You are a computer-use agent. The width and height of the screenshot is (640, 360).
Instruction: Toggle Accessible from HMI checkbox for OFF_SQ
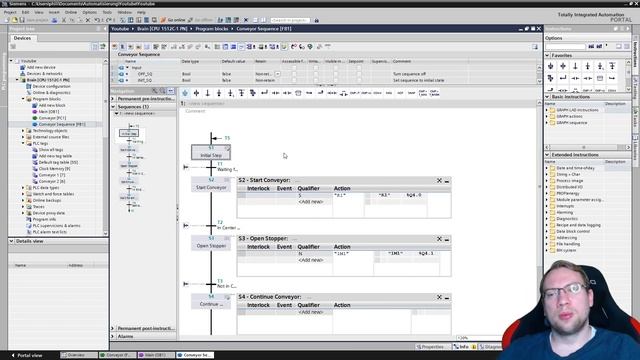tap(293, 74)
